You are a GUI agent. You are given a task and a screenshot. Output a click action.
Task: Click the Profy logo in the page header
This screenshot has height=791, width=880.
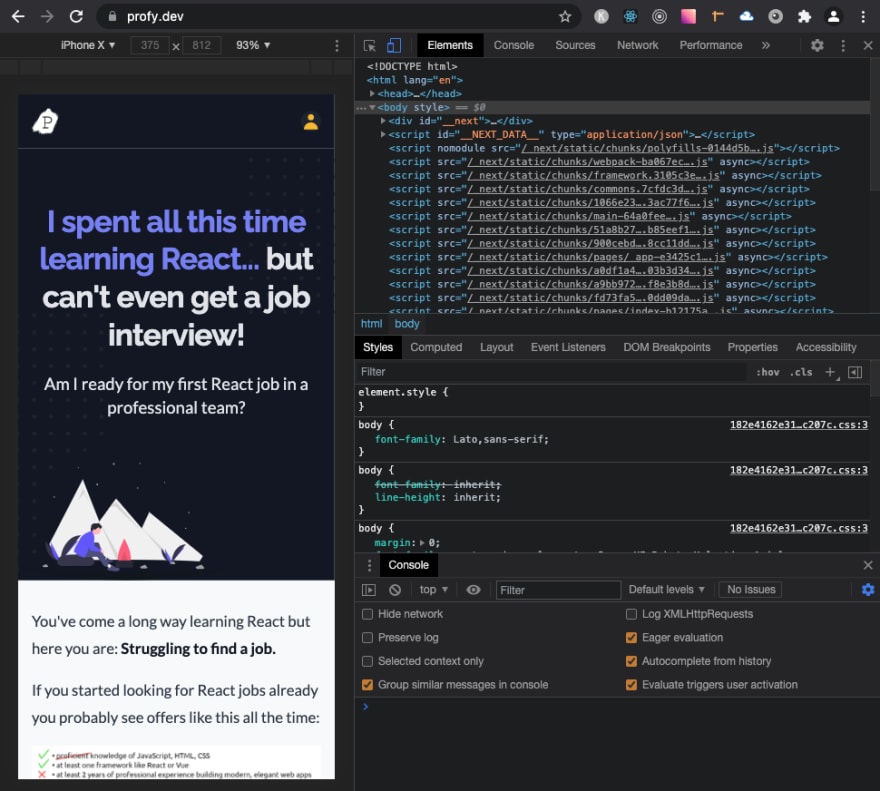(x=45, y=121)
